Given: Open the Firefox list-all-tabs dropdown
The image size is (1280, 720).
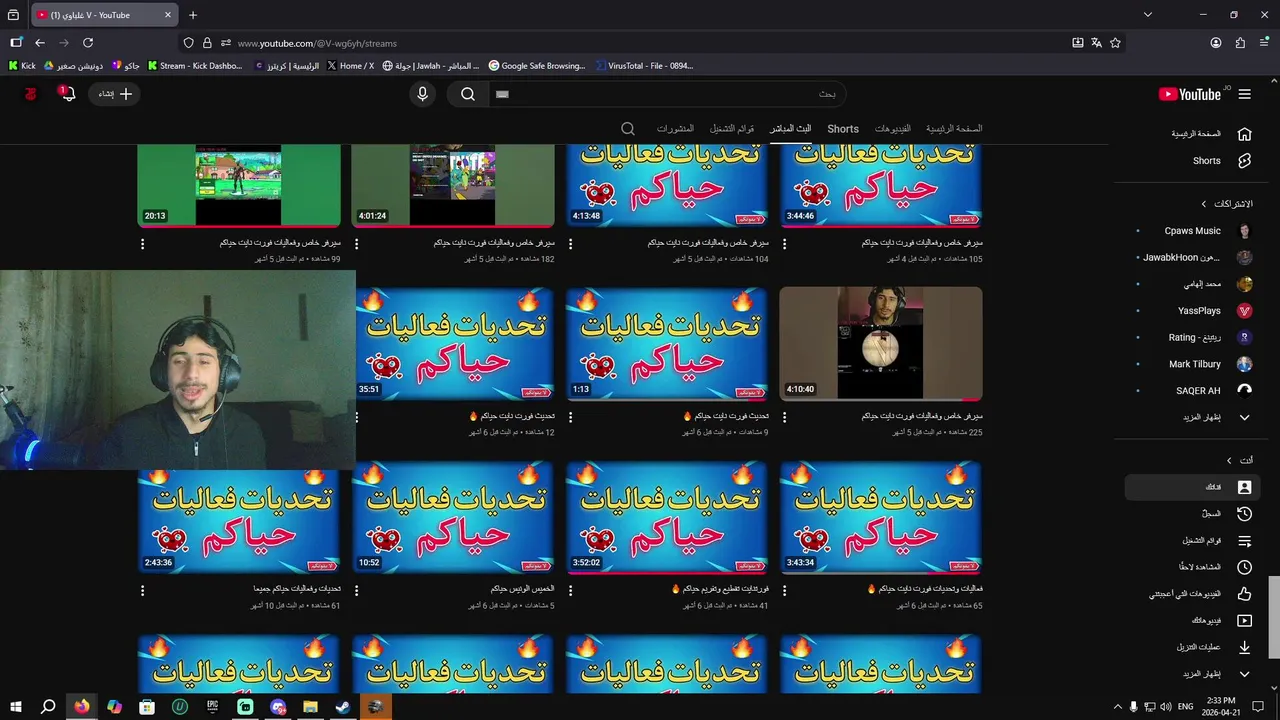Looking at the screenshot, I should coord(1148,15).
